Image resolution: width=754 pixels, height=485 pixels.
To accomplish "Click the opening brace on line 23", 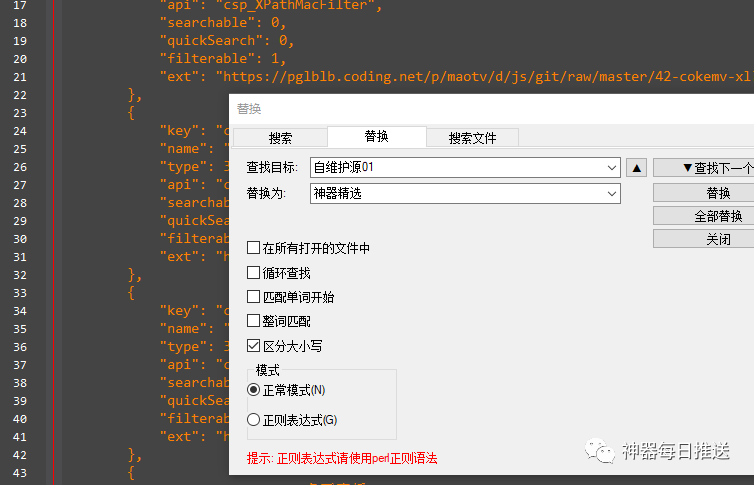I will [x=131, y=113].
